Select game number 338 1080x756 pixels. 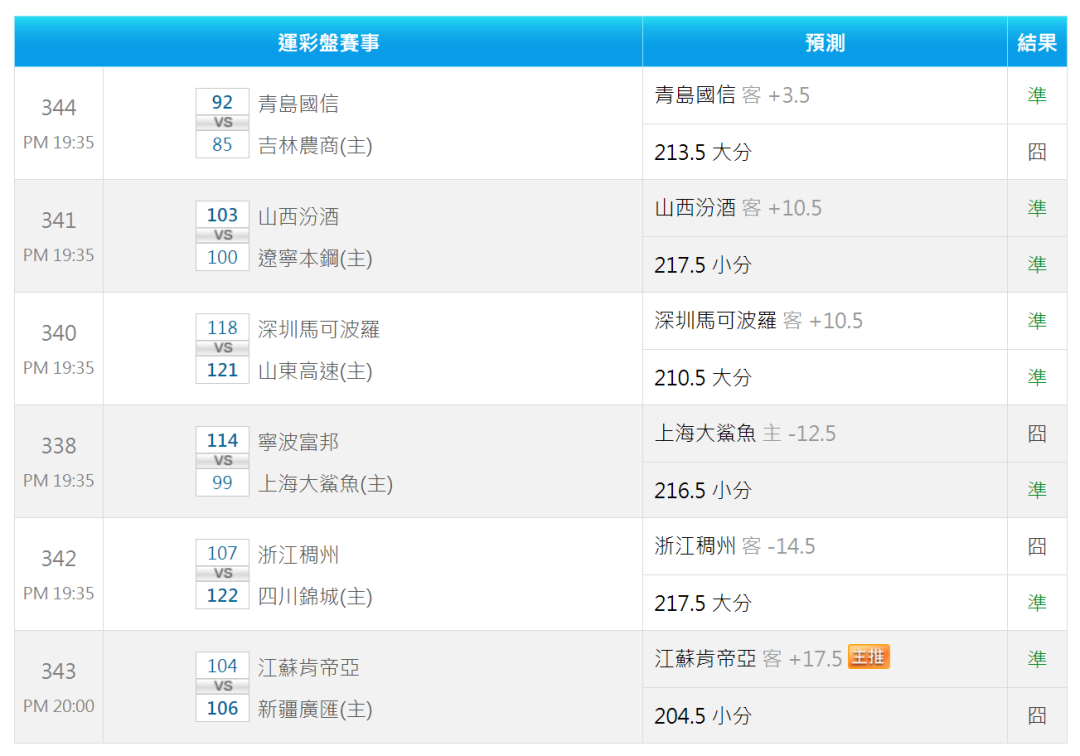(x=59, y=446)
